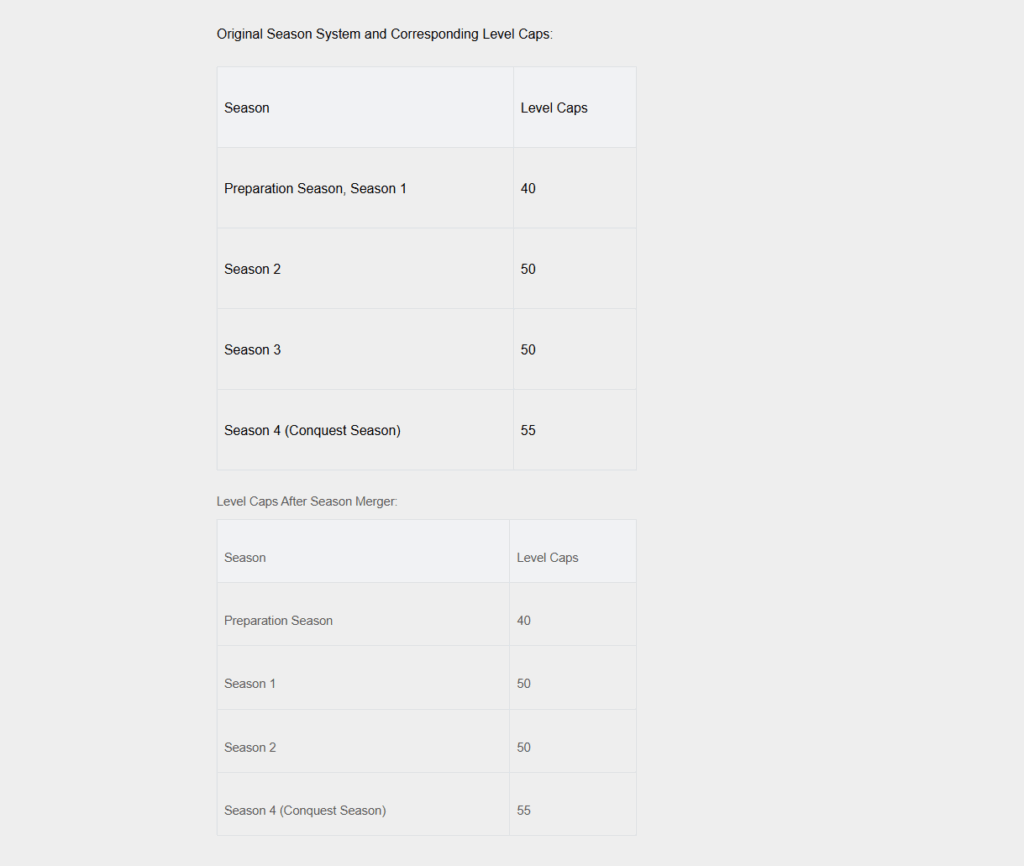The height and width of the screenshot is (866, 1024).
Task: Click Season 4 (Conquest Season) in merger table
Action: tap(305, 810)
